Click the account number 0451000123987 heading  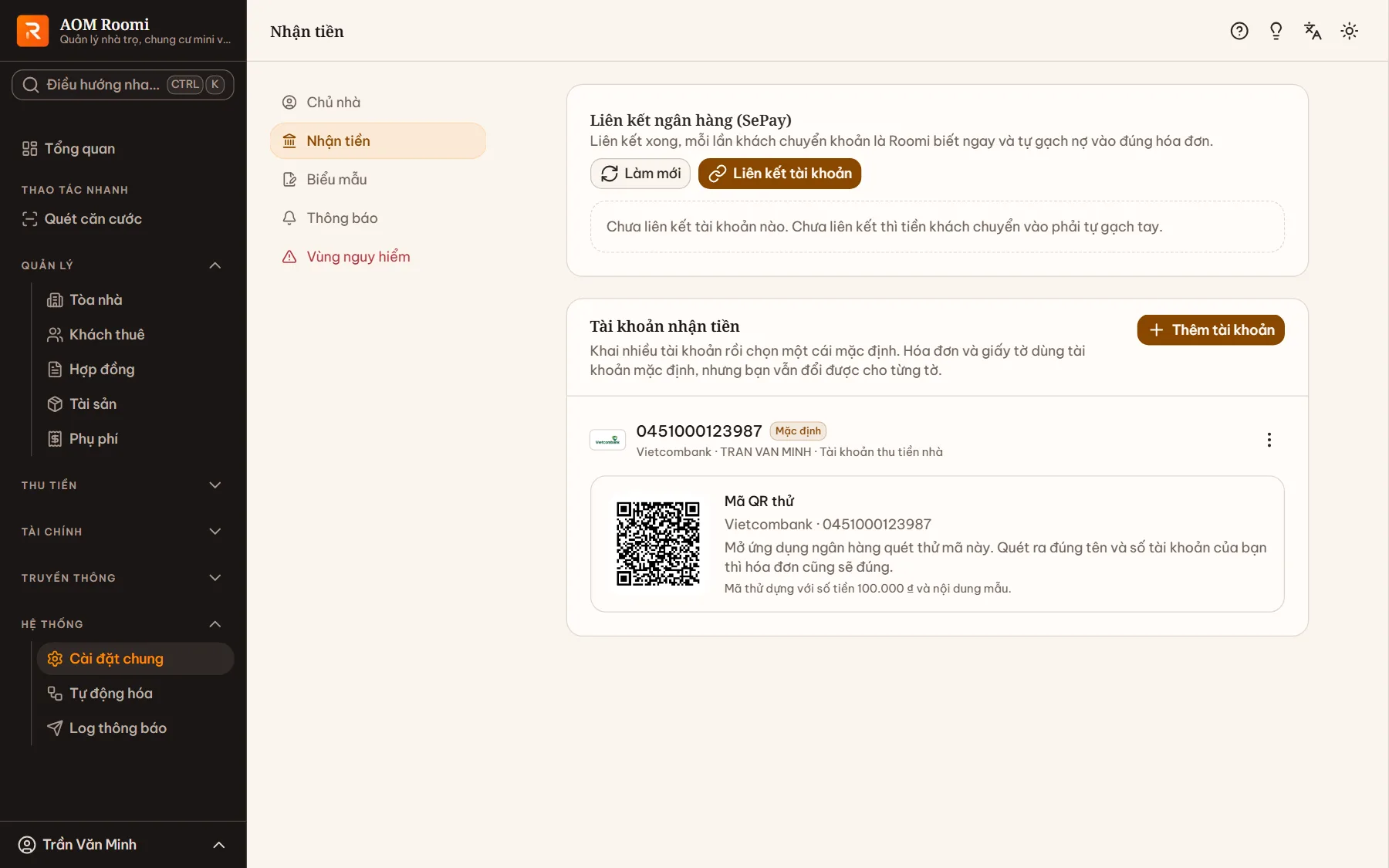699,431
